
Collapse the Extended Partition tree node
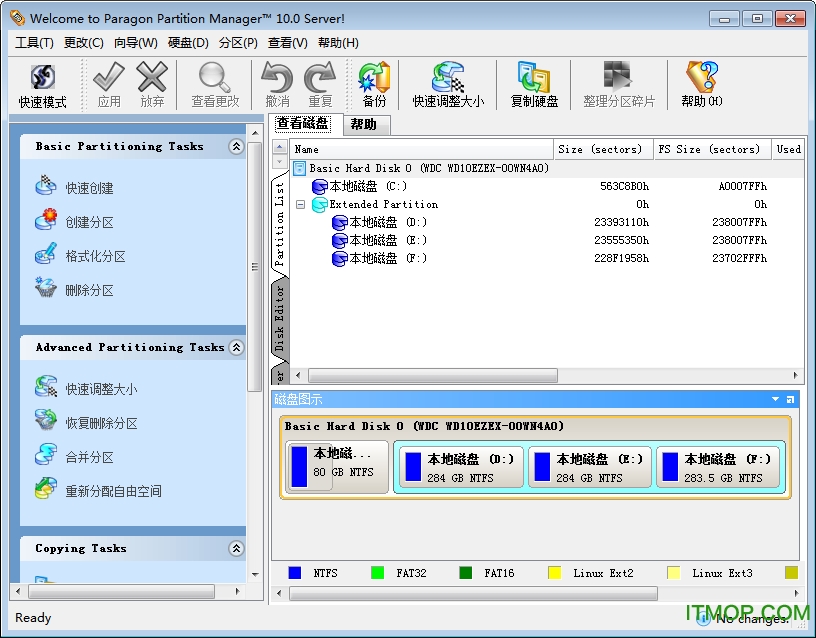(300, 205)
